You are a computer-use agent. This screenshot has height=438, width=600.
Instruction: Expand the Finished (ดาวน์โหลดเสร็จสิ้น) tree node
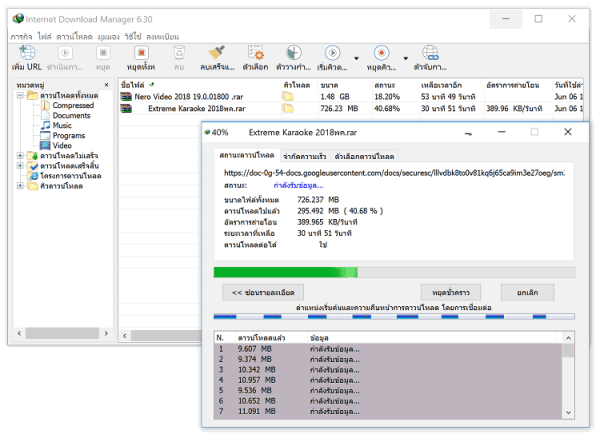20,166
